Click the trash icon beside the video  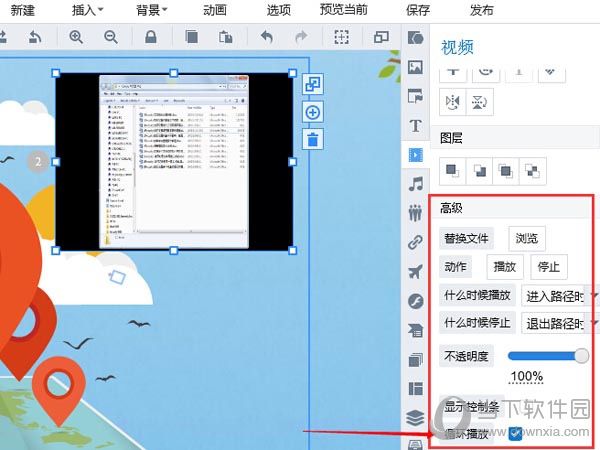[x=312, y=139]
